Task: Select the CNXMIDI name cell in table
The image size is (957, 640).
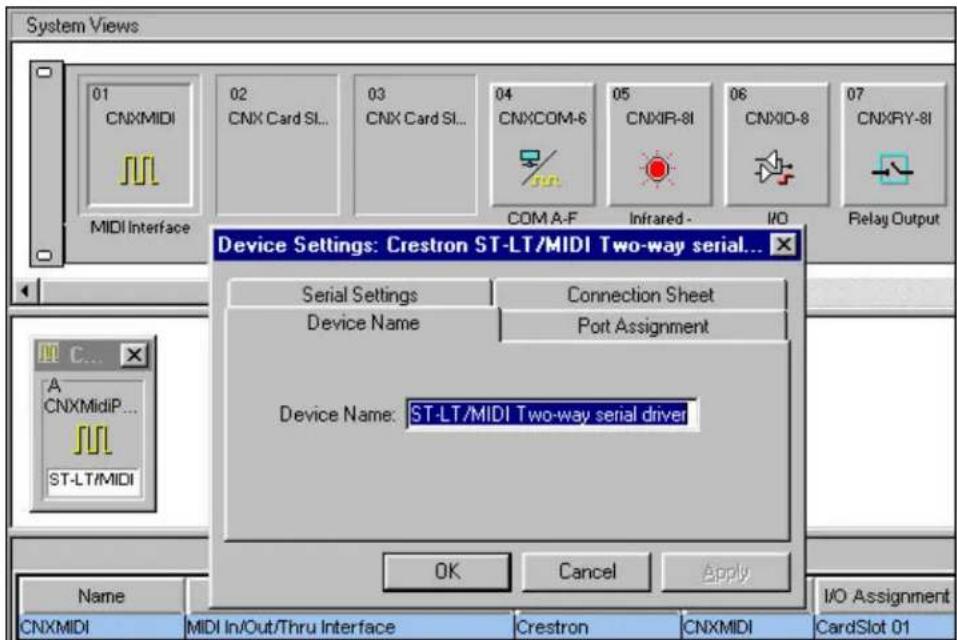Action: coord(102,627)
